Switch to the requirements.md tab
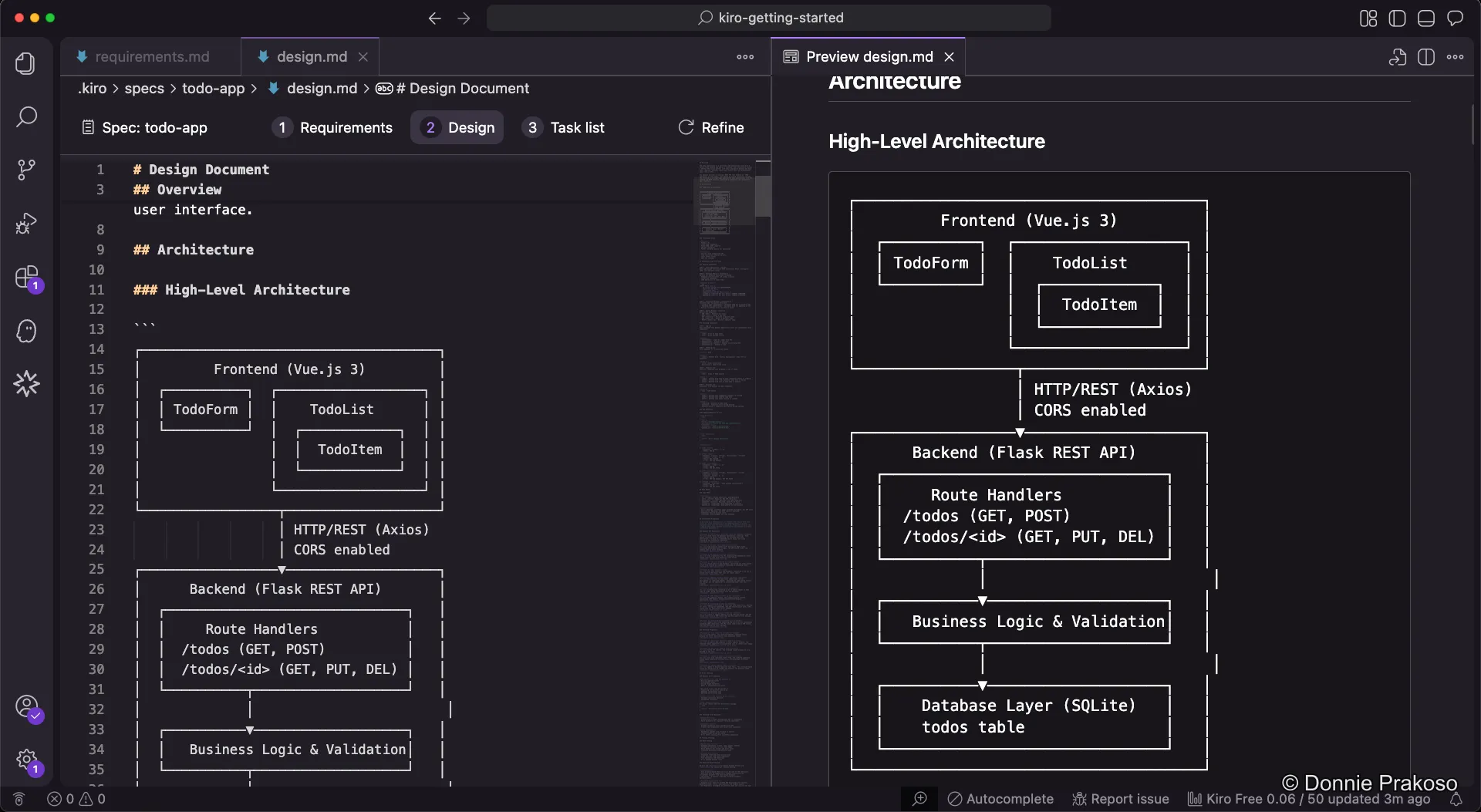Image resolution: width=1481 pixels, height=812 pixels. point(151,57)
